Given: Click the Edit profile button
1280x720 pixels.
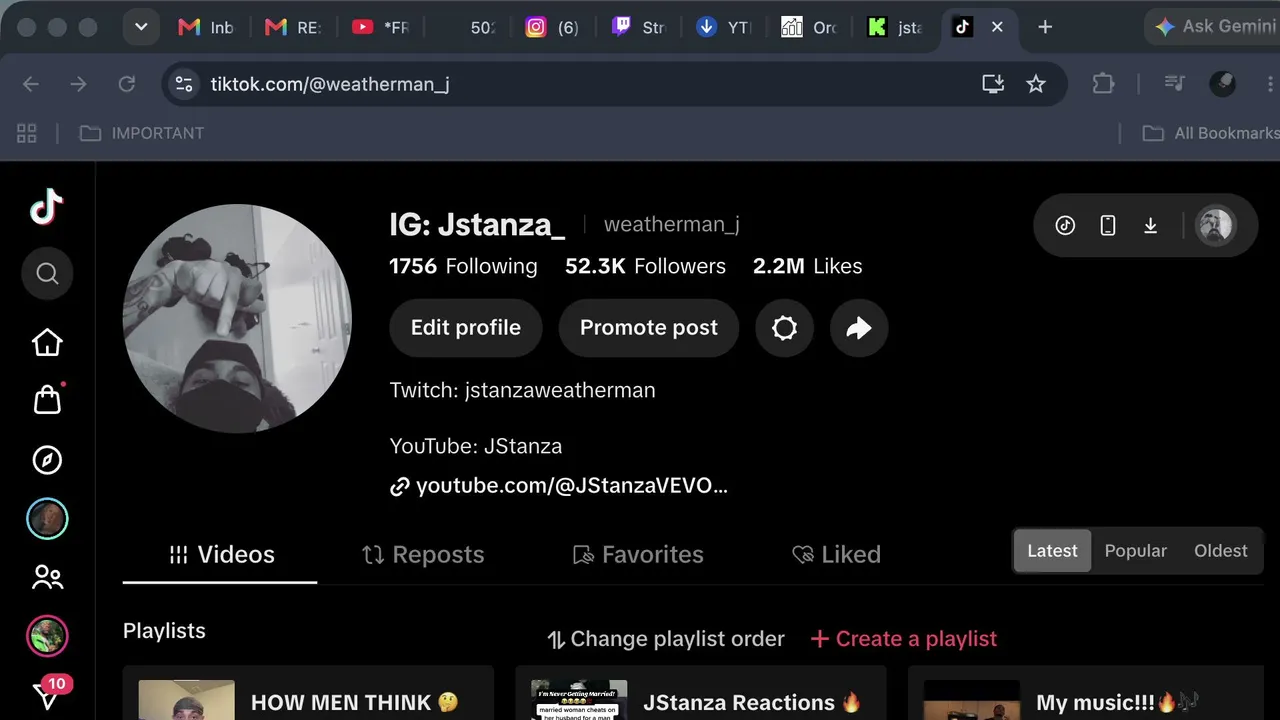Looking at the screenshot, I should tap(466, 328).
